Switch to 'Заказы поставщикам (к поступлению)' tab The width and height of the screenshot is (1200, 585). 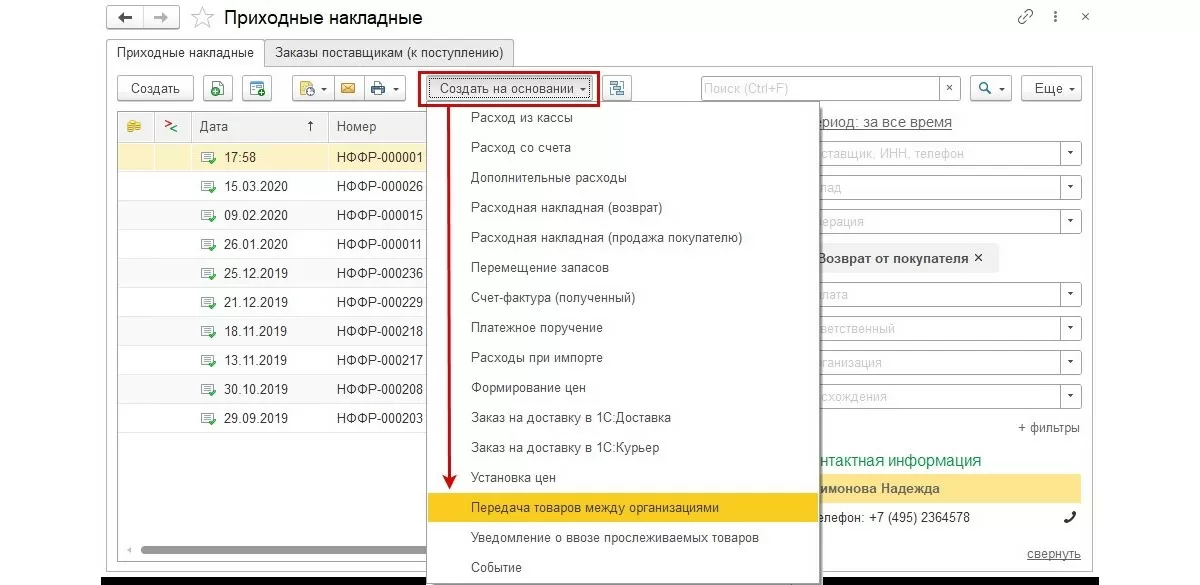(x=390, y=52)
